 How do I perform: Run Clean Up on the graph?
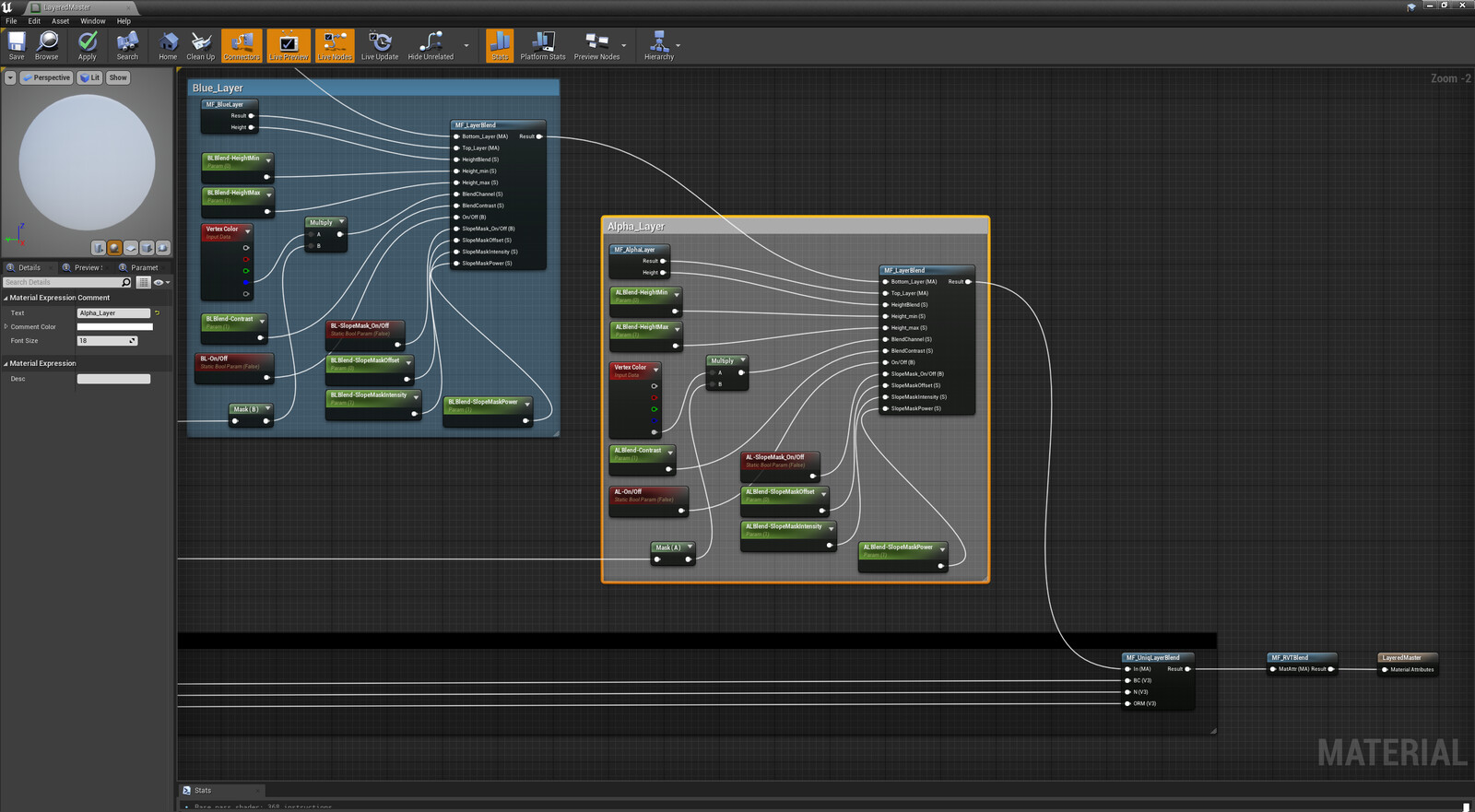pos(201,45)
